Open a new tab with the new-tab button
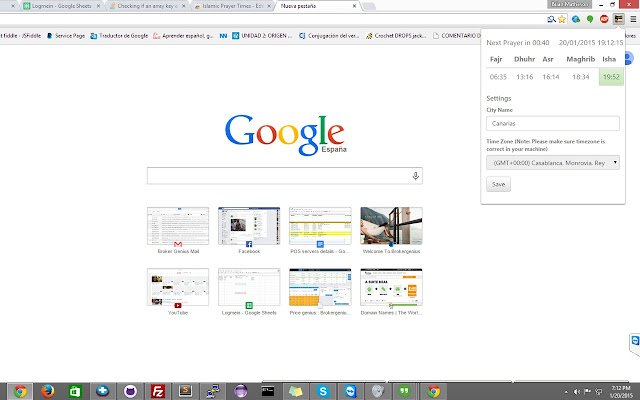Viewport: 640px width, 400px height. [x=369, y=7]
